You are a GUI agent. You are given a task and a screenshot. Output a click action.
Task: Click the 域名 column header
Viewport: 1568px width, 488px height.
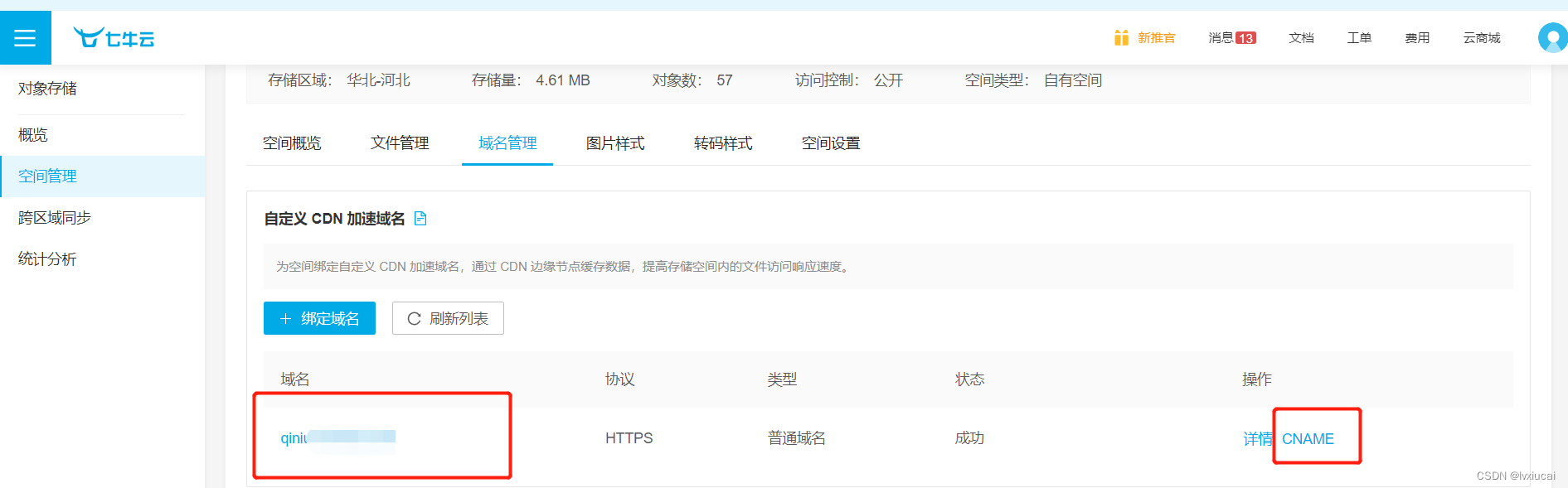pyautogui.click(x=295, y=379)
